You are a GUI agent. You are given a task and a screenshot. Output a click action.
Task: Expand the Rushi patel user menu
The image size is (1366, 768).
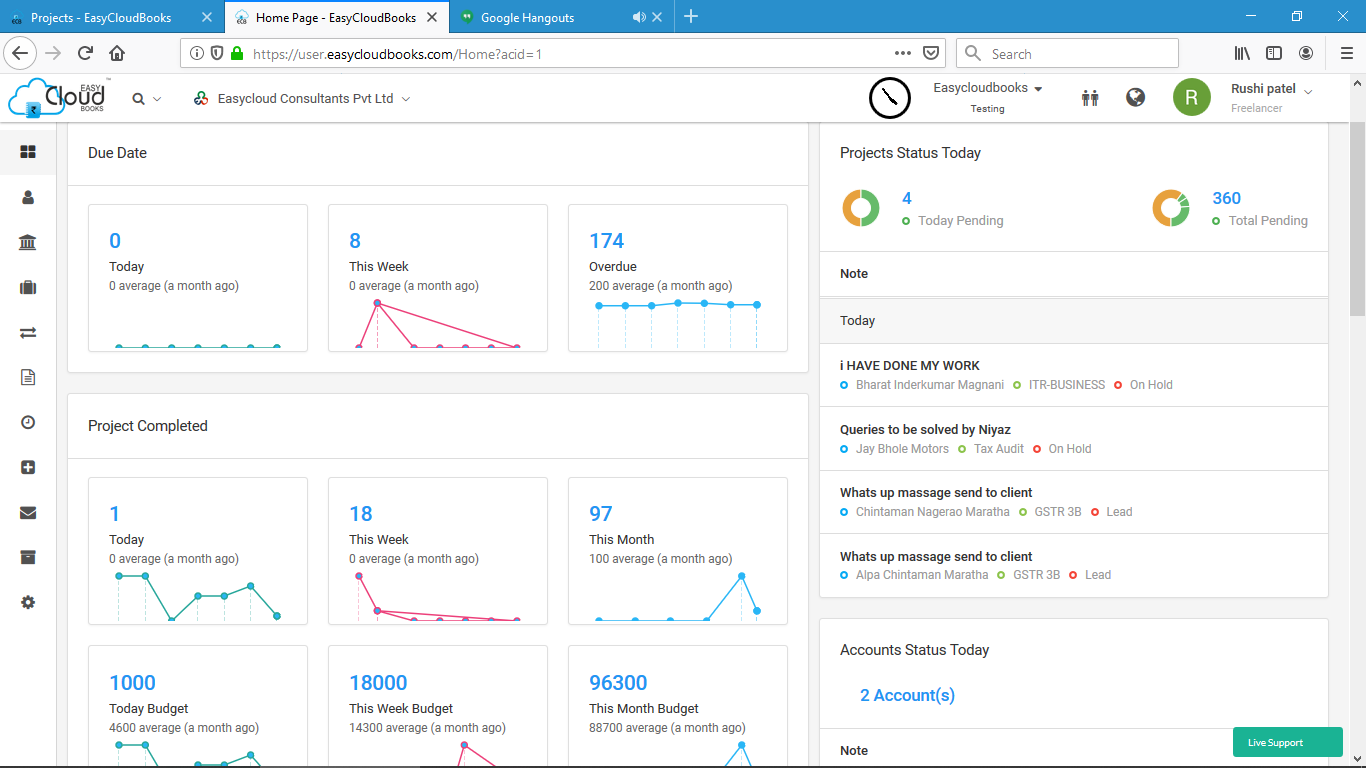(1271, 97)
